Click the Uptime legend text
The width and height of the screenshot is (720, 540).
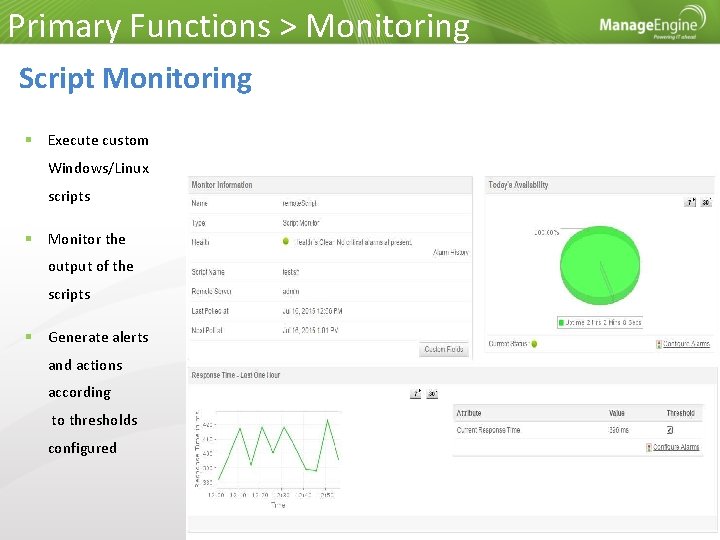[x=603, y=323]
